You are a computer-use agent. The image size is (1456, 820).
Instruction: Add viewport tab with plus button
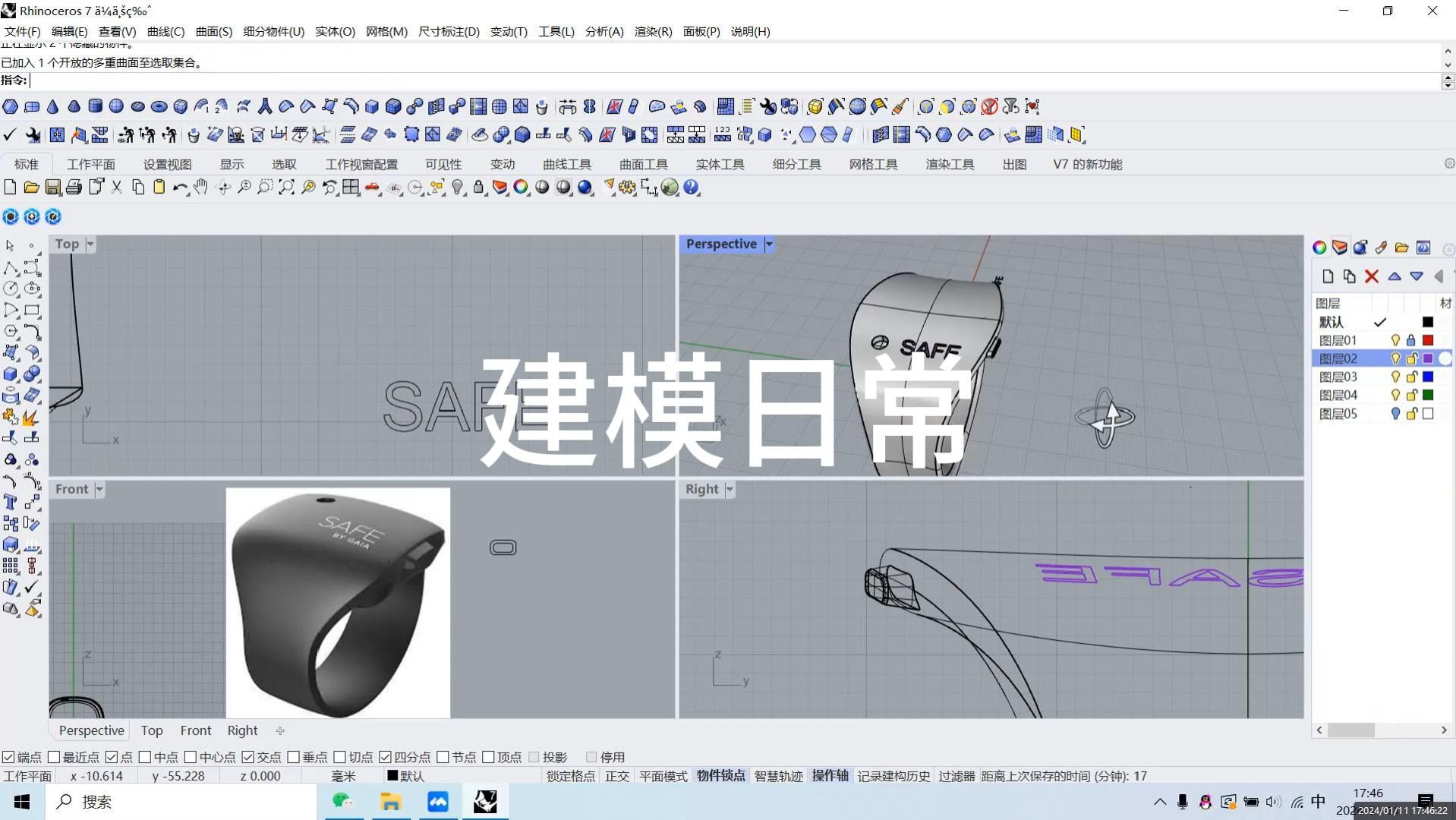click(280, 730)
